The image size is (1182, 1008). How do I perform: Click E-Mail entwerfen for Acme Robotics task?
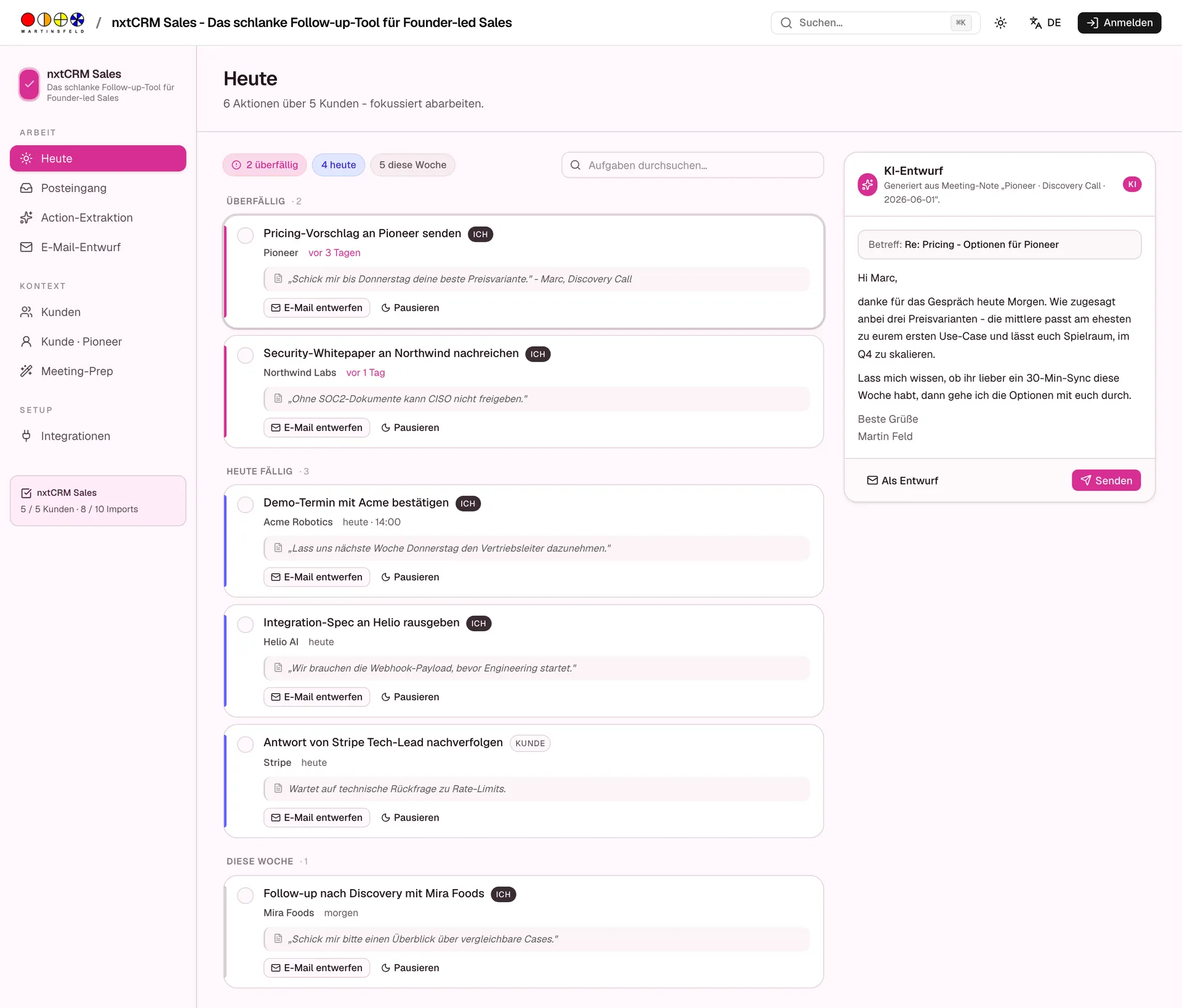(316, 577)
